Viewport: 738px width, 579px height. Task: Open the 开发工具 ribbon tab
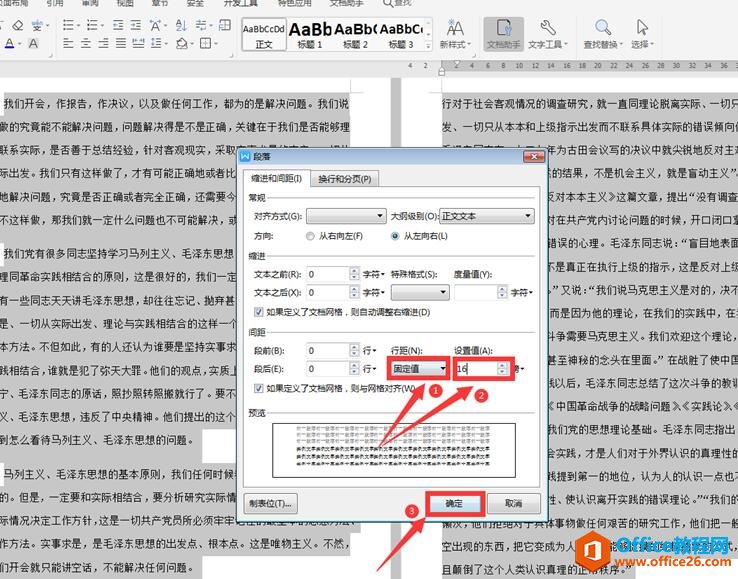(x=240, y=3)
